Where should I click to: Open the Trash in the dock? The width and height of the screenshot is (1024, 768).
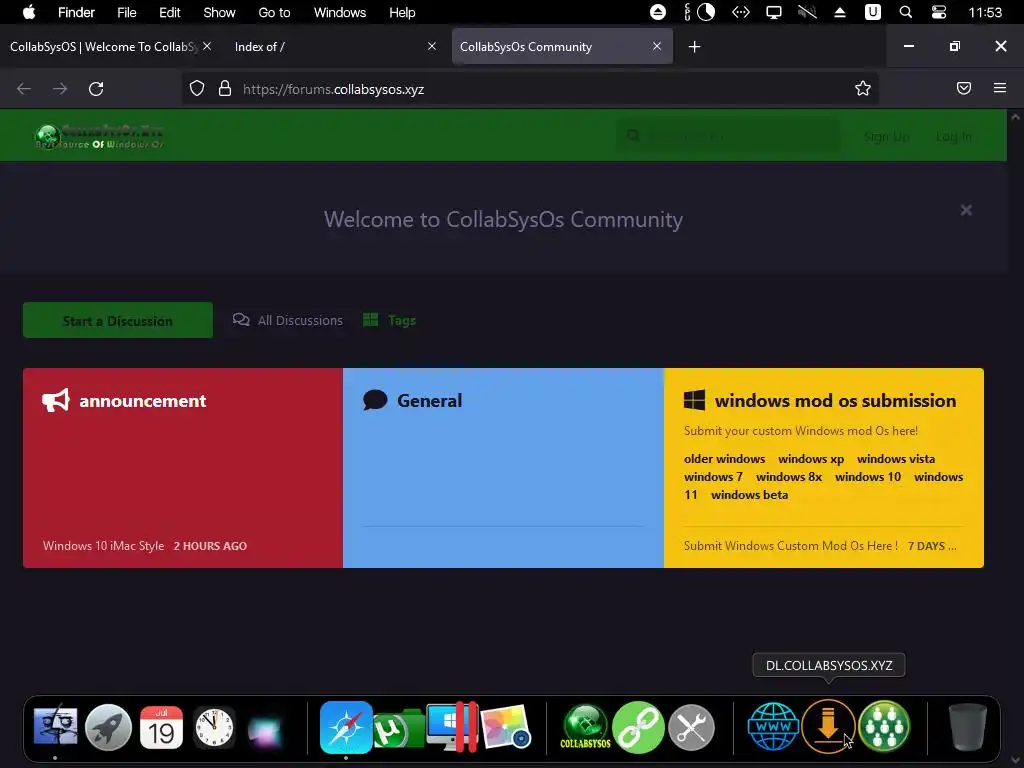pyautogui.click(x=967, y=726)
